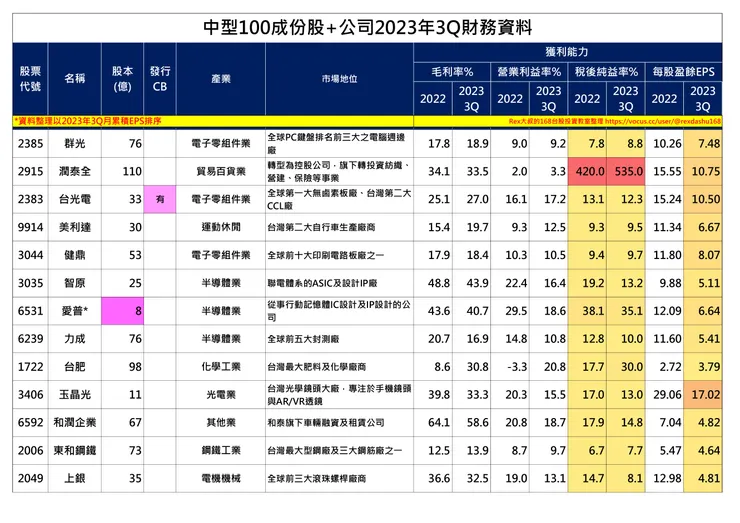
Task: Click the 毛利率% header
Action: point(452,72)
